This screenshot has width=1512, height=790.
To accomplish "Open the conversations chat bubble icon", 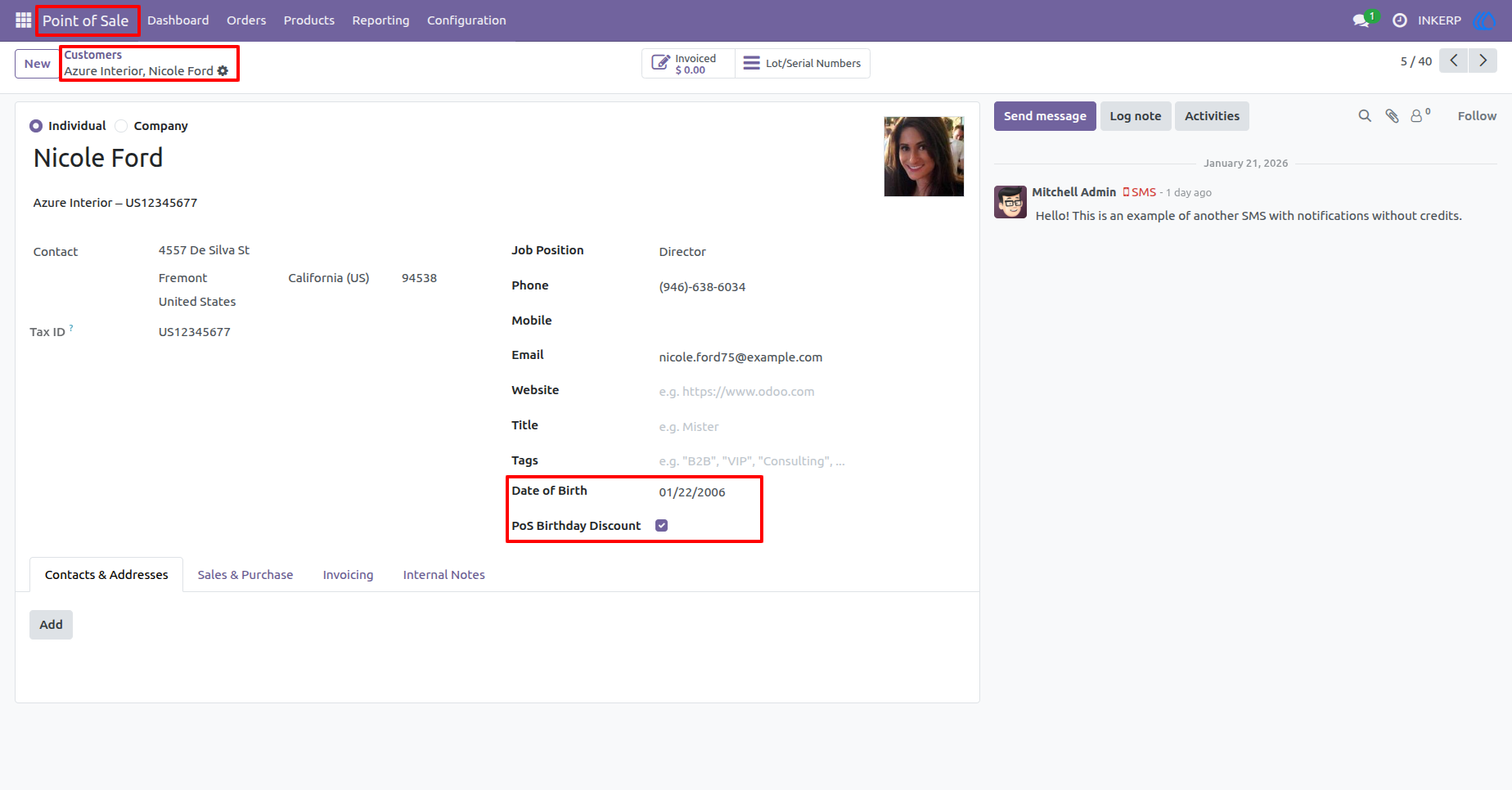I will [x=1361, y=20].
